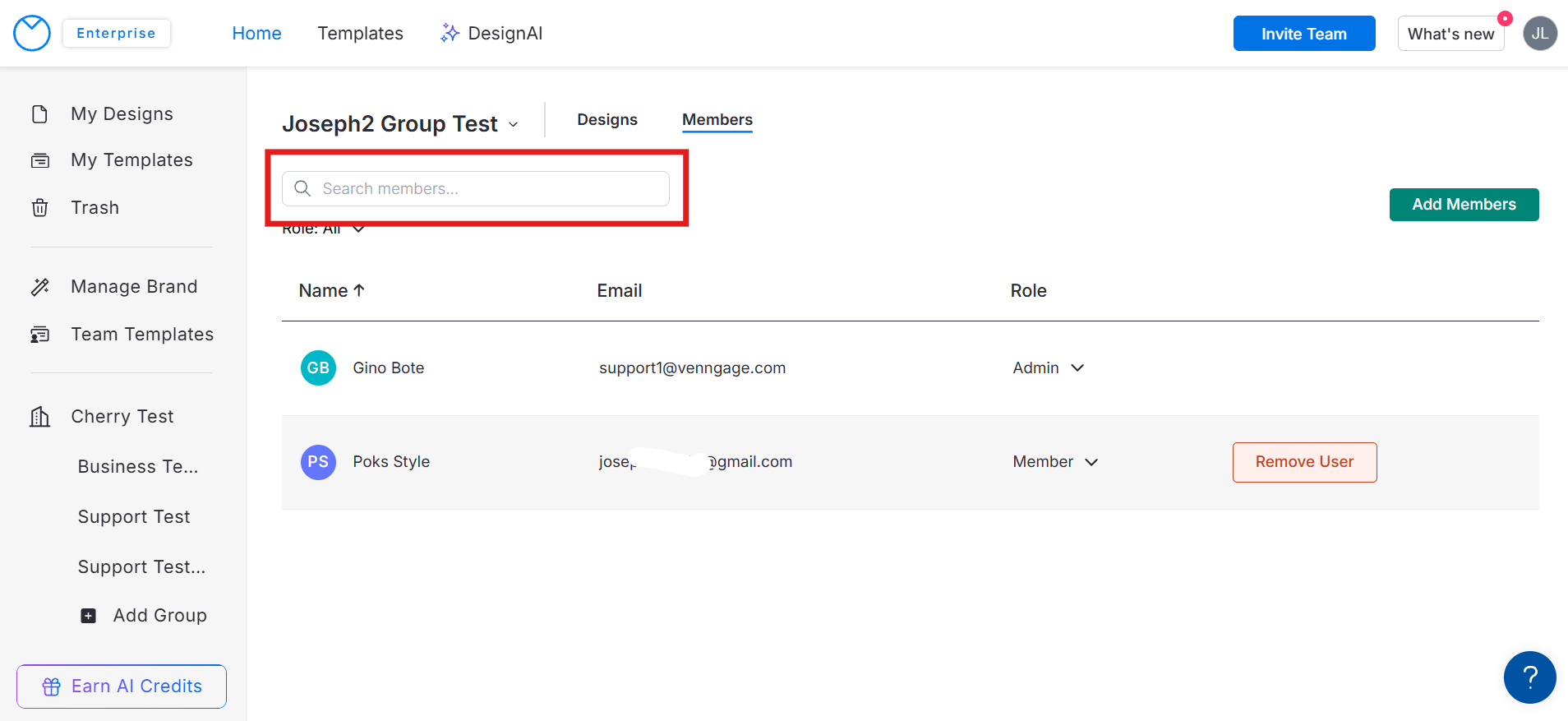Click the Invite Team button

pyautogui.click(x=1304, y=34)
